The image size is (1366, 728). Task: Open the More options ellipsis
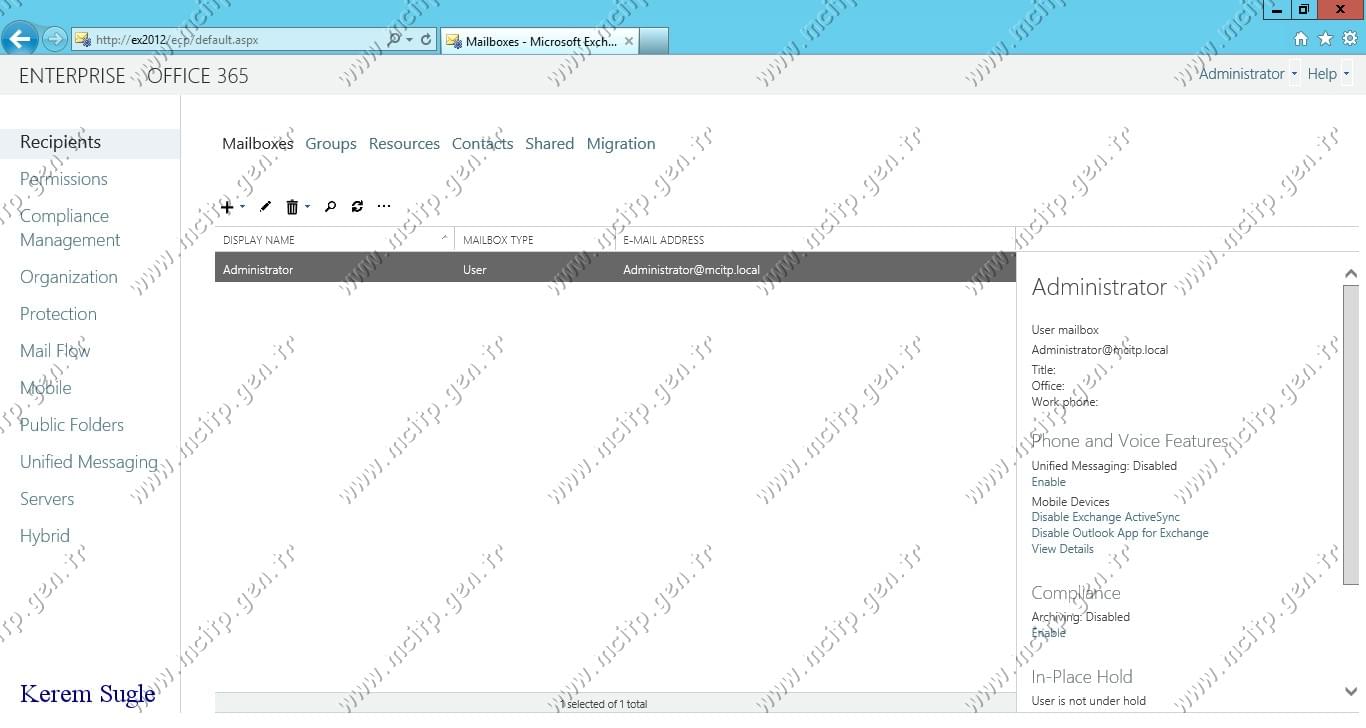[x=384, y=207]
